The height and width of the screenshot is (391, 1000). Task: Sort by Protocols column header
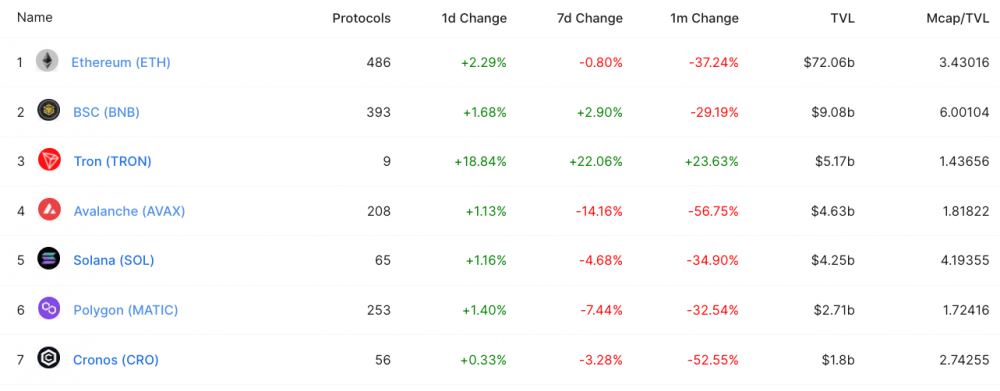[x=362, y=18]
